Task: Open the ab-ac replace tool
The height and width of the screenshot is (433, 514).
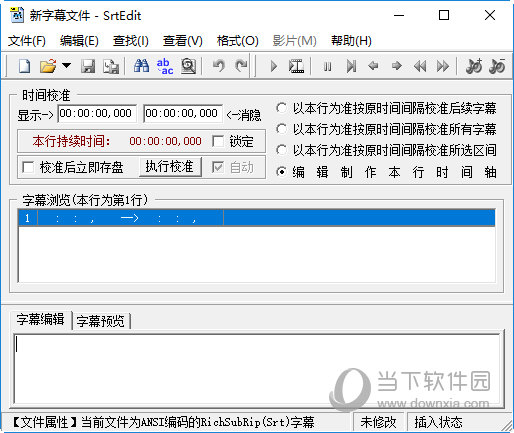Action: pyautogui.click(x=165, y=66)
